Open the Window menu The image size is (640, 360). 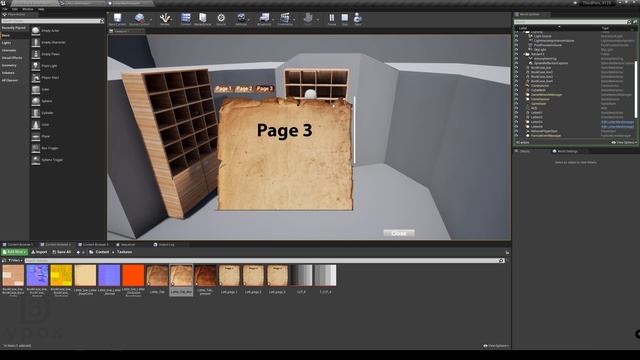pos(28,9)
